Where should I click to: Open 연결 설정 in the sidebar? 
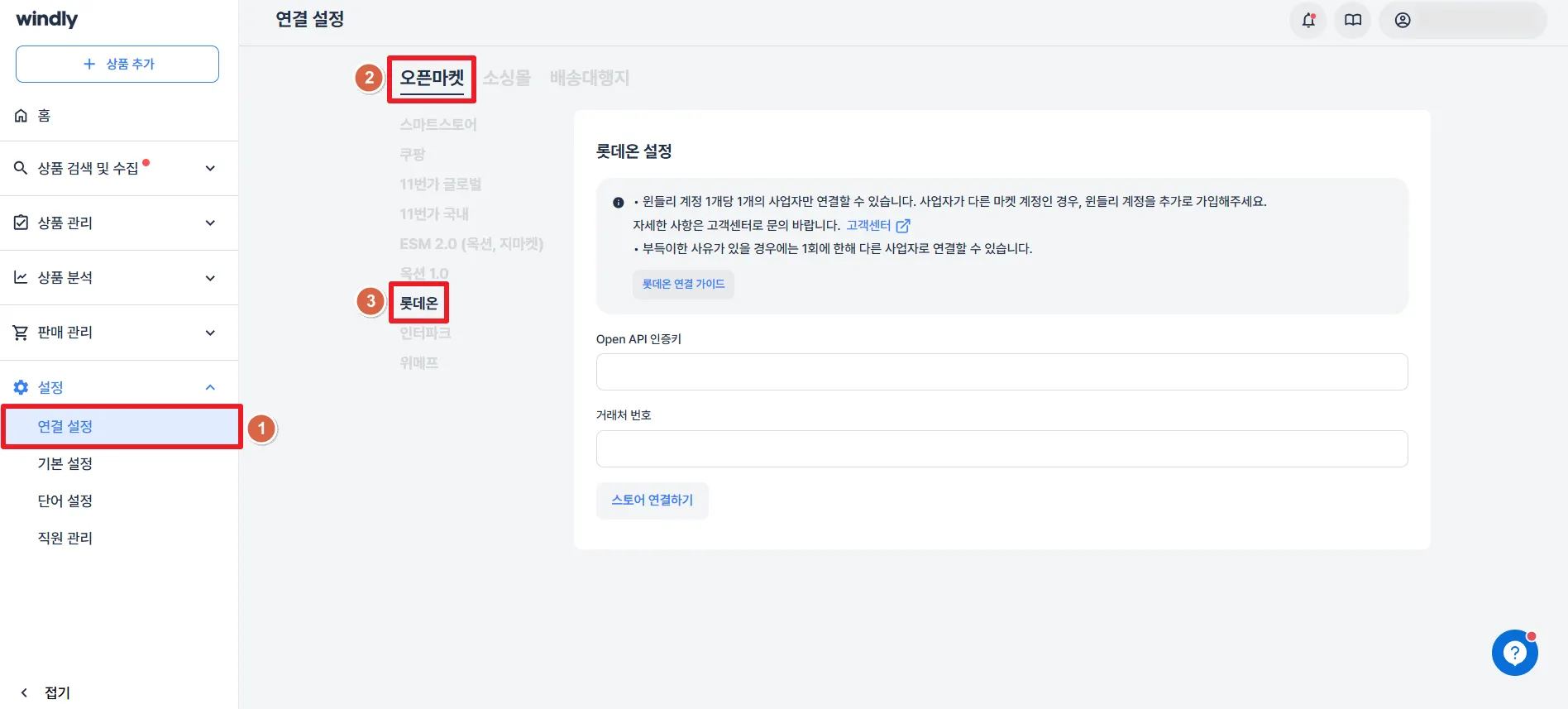pyautogui.click(x=121, y=426)
